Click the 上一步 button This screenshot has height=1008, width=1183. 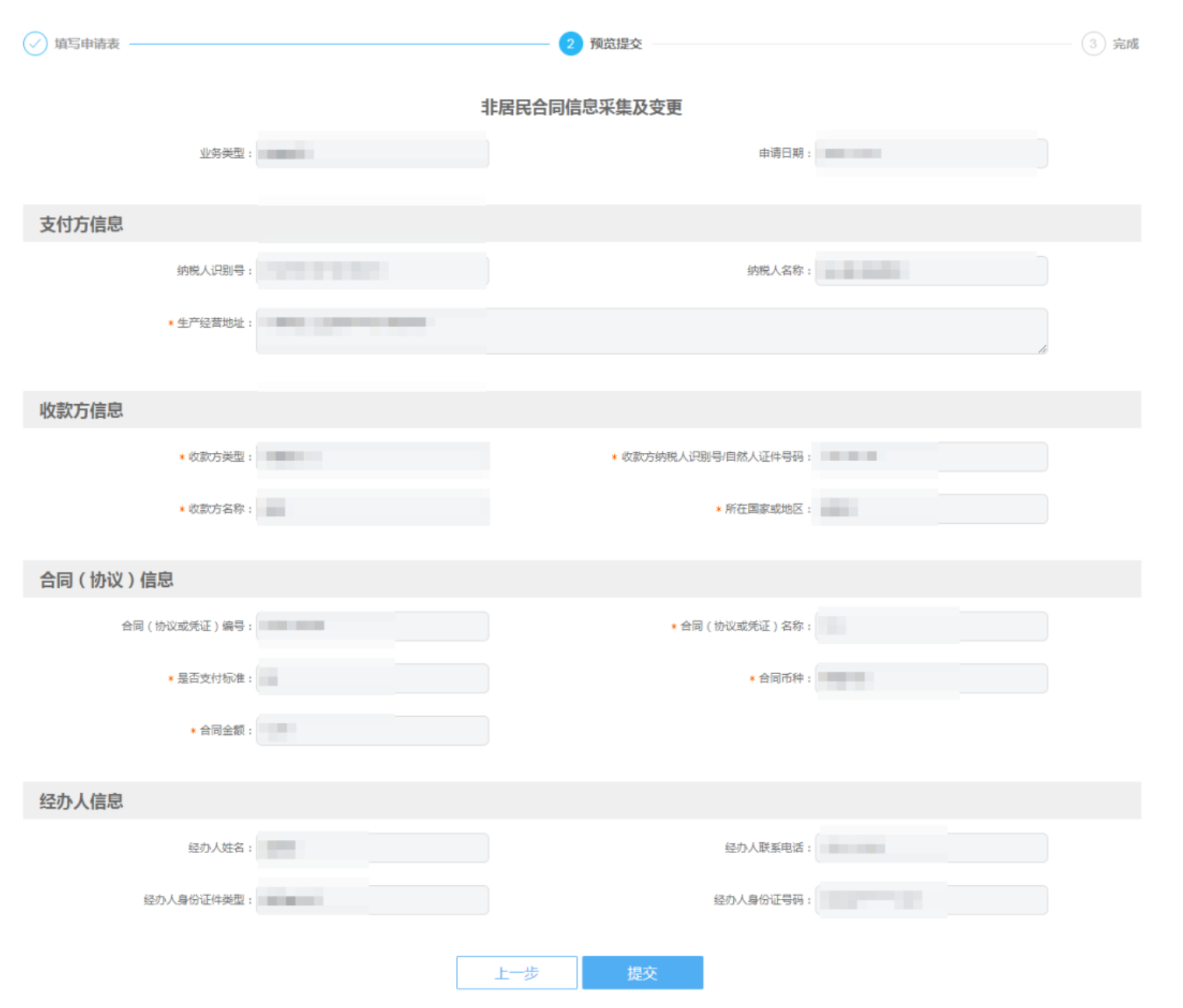pyautogui.click(x=517, y=972)
